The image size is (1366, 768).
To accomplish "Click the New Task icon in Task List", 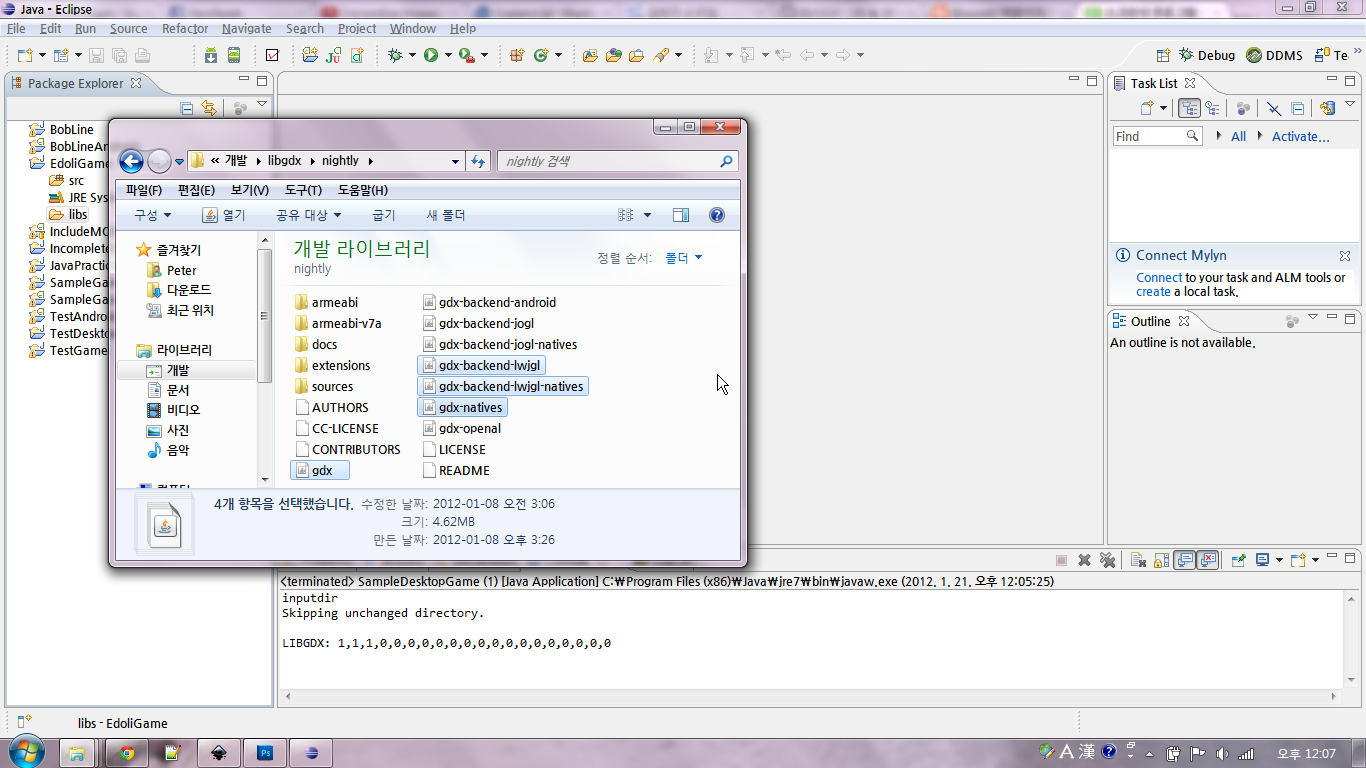I will point(1148,108).
